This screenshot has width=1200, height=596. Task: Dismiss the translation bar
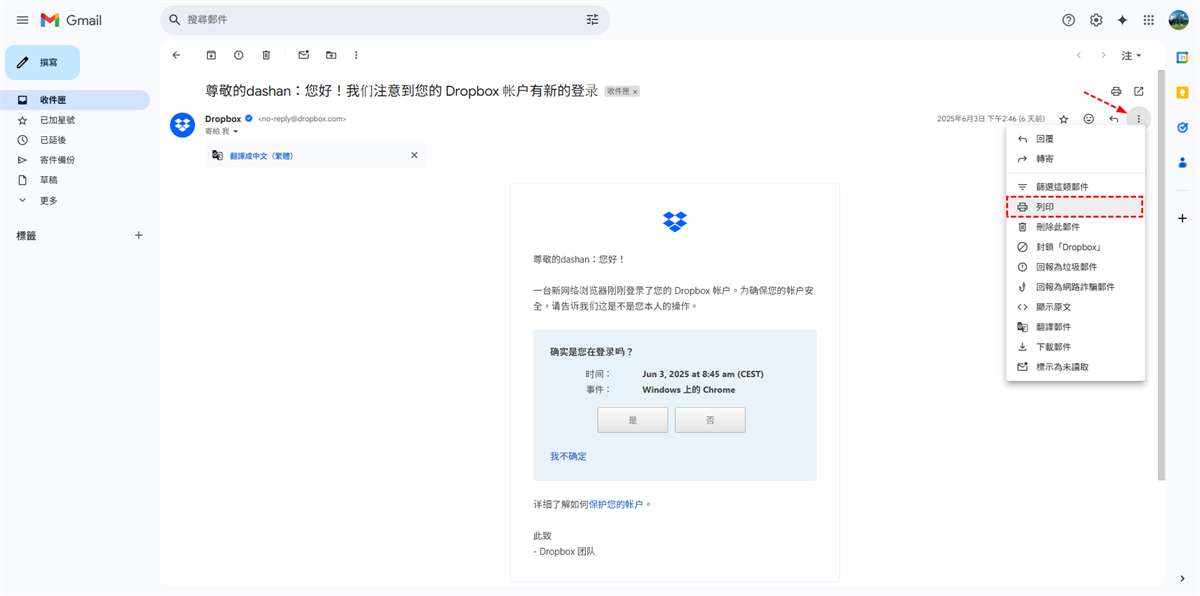414,155
